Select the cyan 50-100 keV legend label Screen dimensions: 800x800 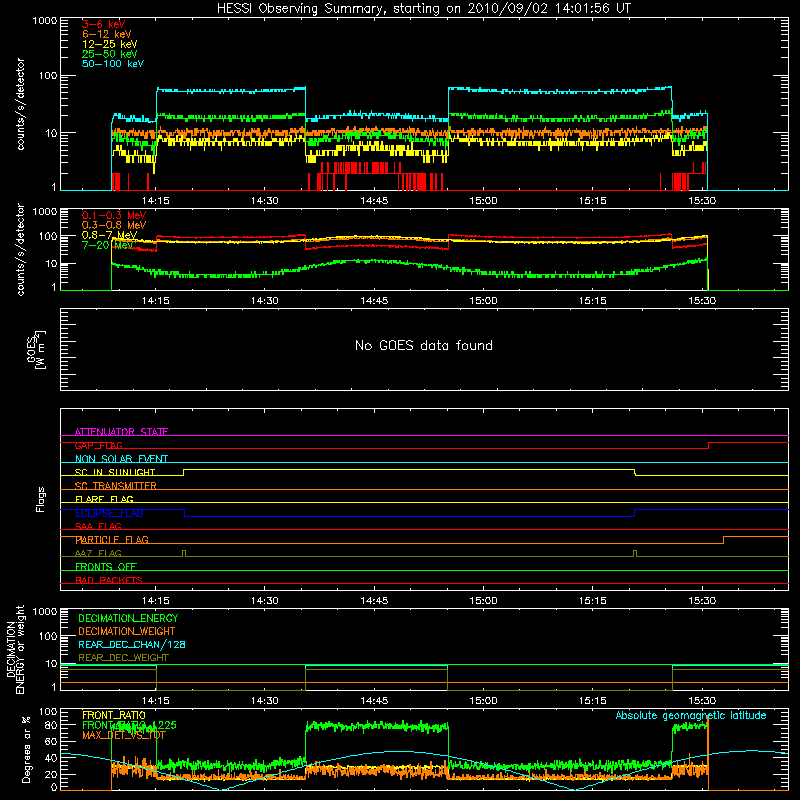[x=113, y=64]
